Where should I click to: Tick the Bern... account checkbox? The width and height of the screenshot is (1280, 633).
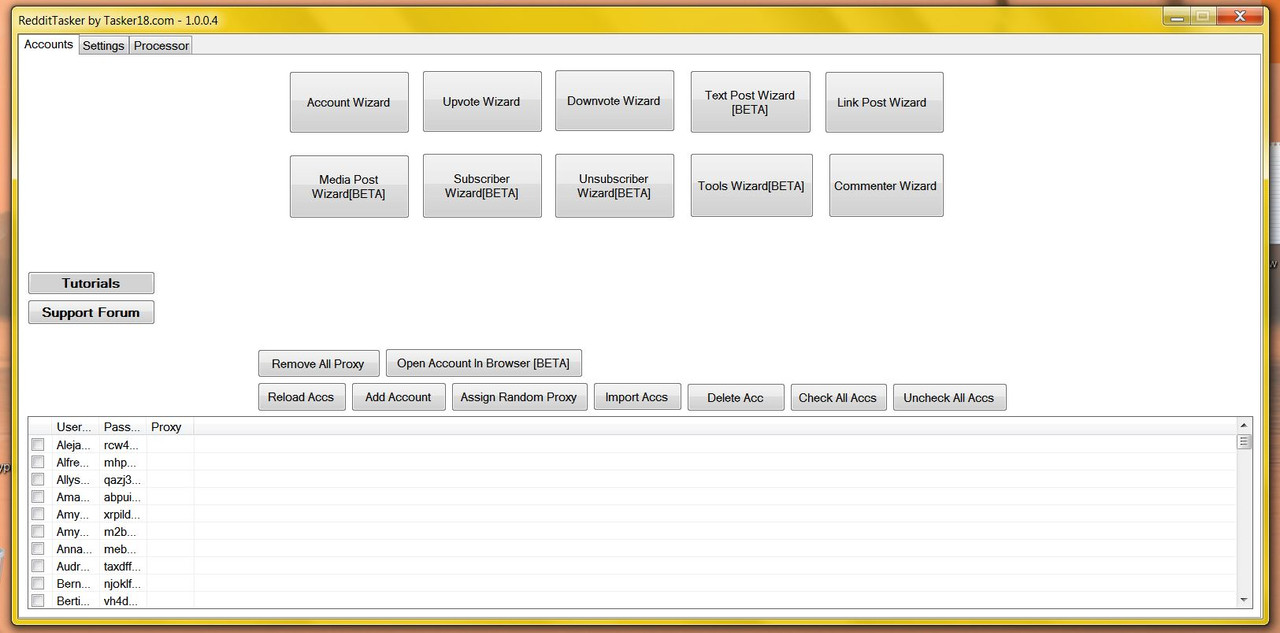pos(38,584)
